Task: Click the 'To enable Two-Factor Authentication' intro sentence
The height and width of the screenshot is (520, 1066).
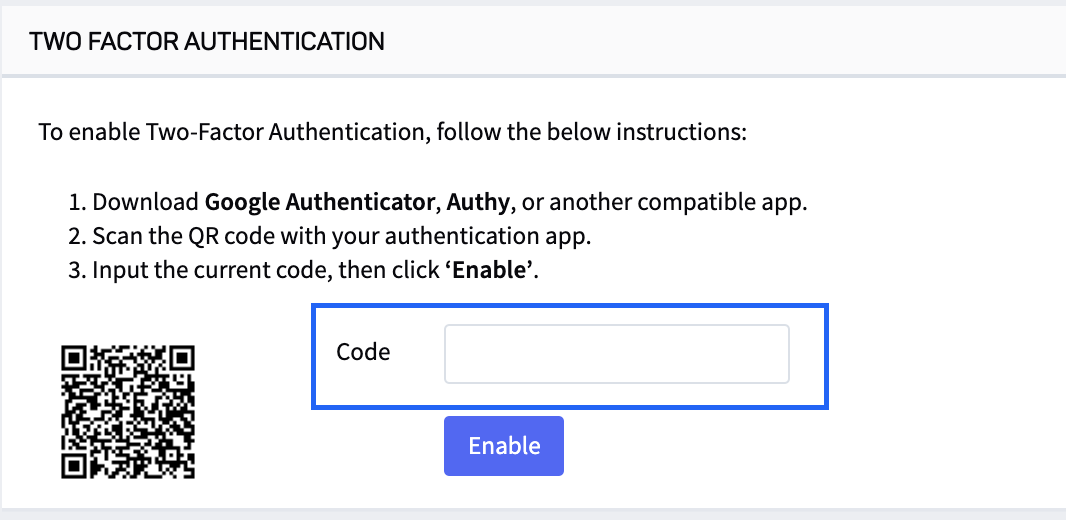Action: 230,132
